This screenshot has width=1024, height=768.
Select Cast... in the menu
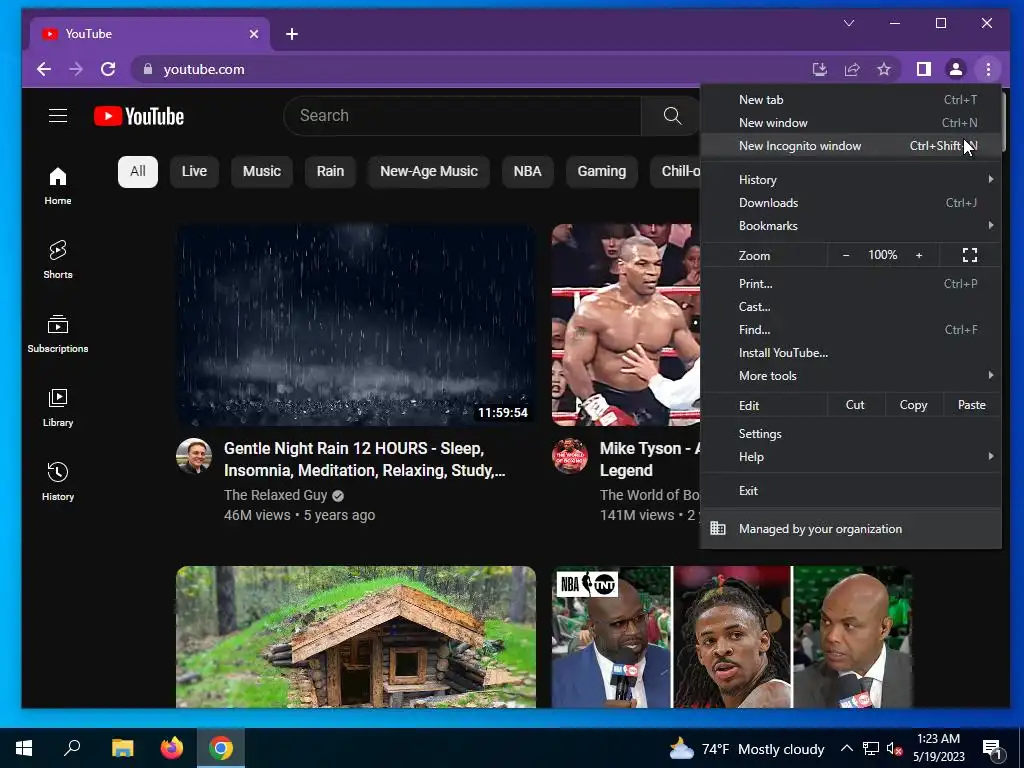[850, 306]
